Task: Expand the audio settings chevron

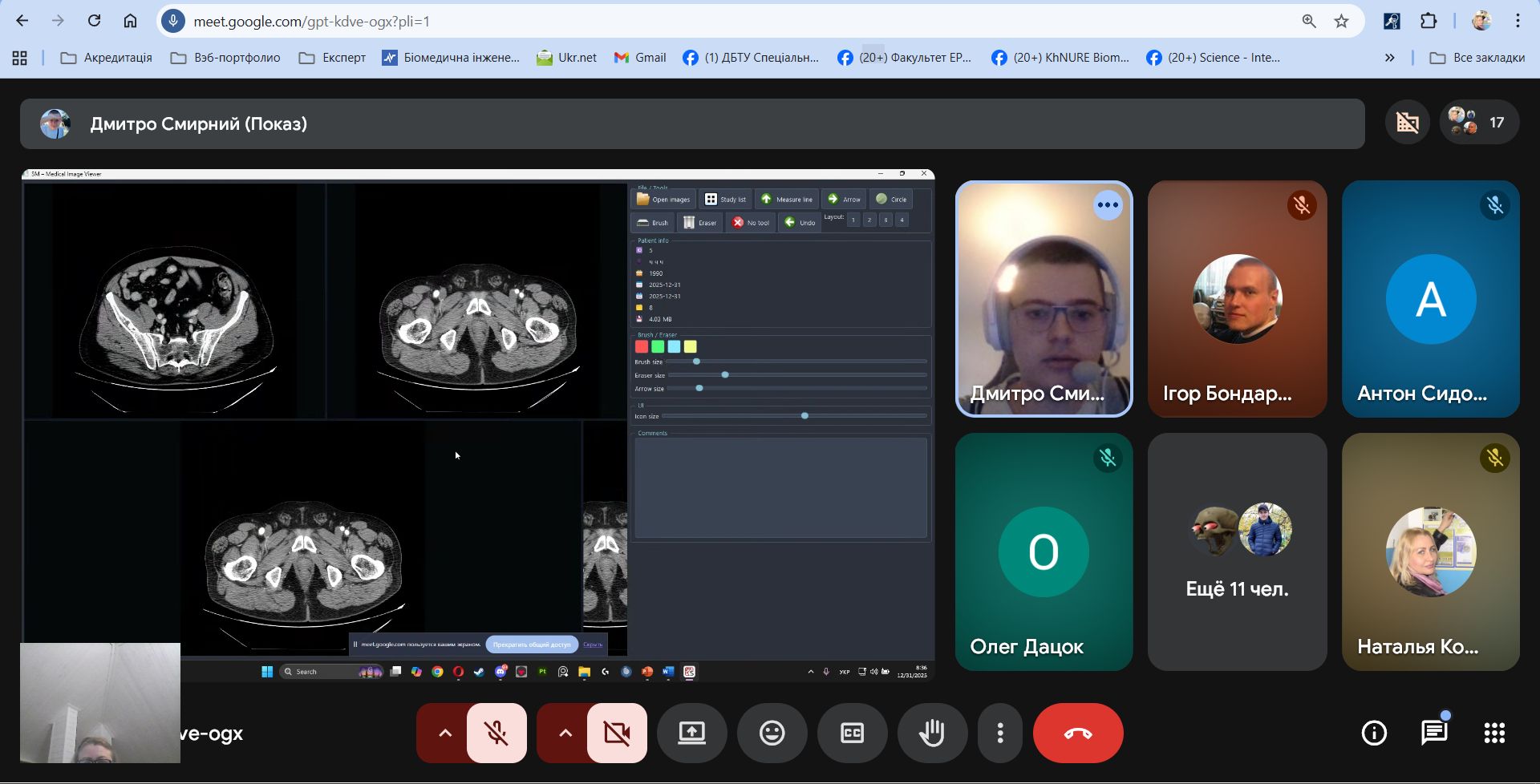Action: click(444, 733)
